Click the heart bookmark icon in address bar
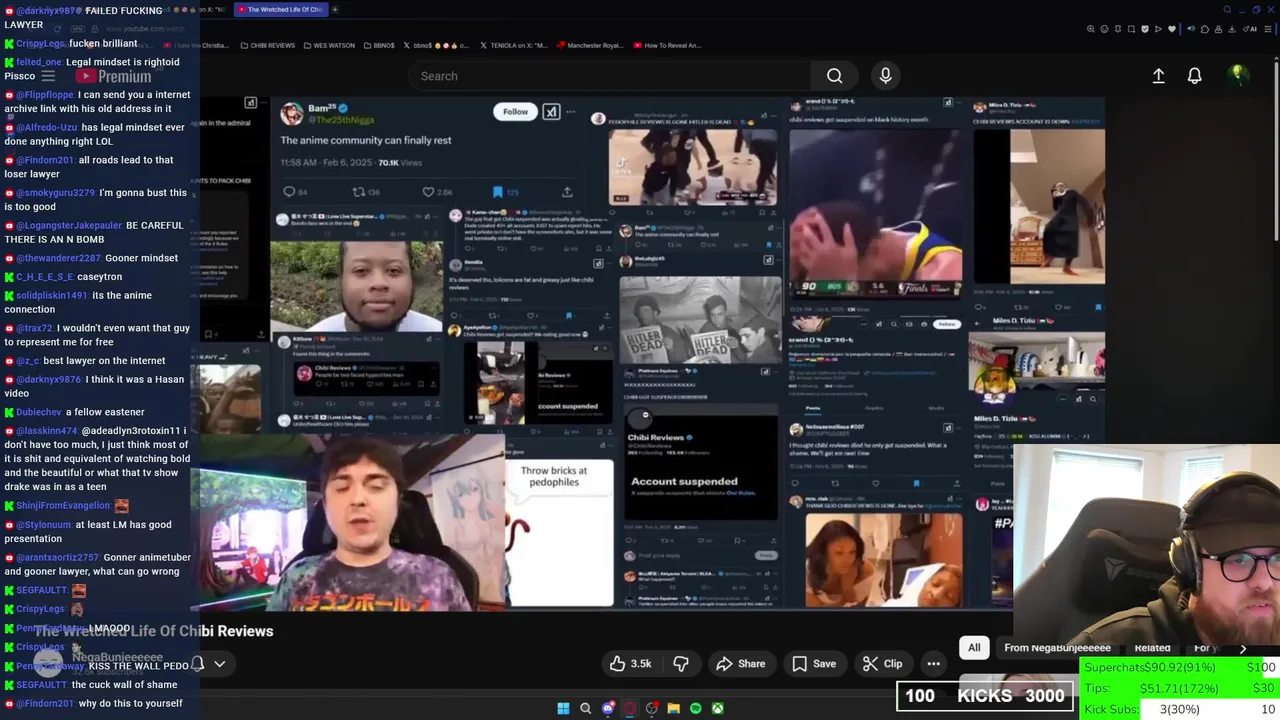1280x720 pixels. [1172, 29]
